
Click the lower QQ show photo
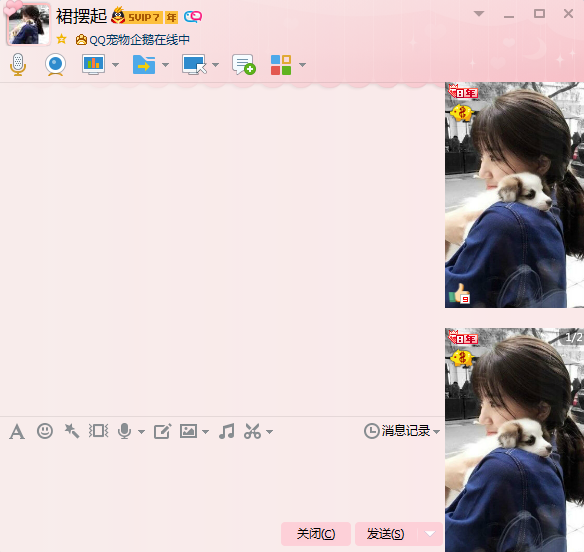click(514, 440)
